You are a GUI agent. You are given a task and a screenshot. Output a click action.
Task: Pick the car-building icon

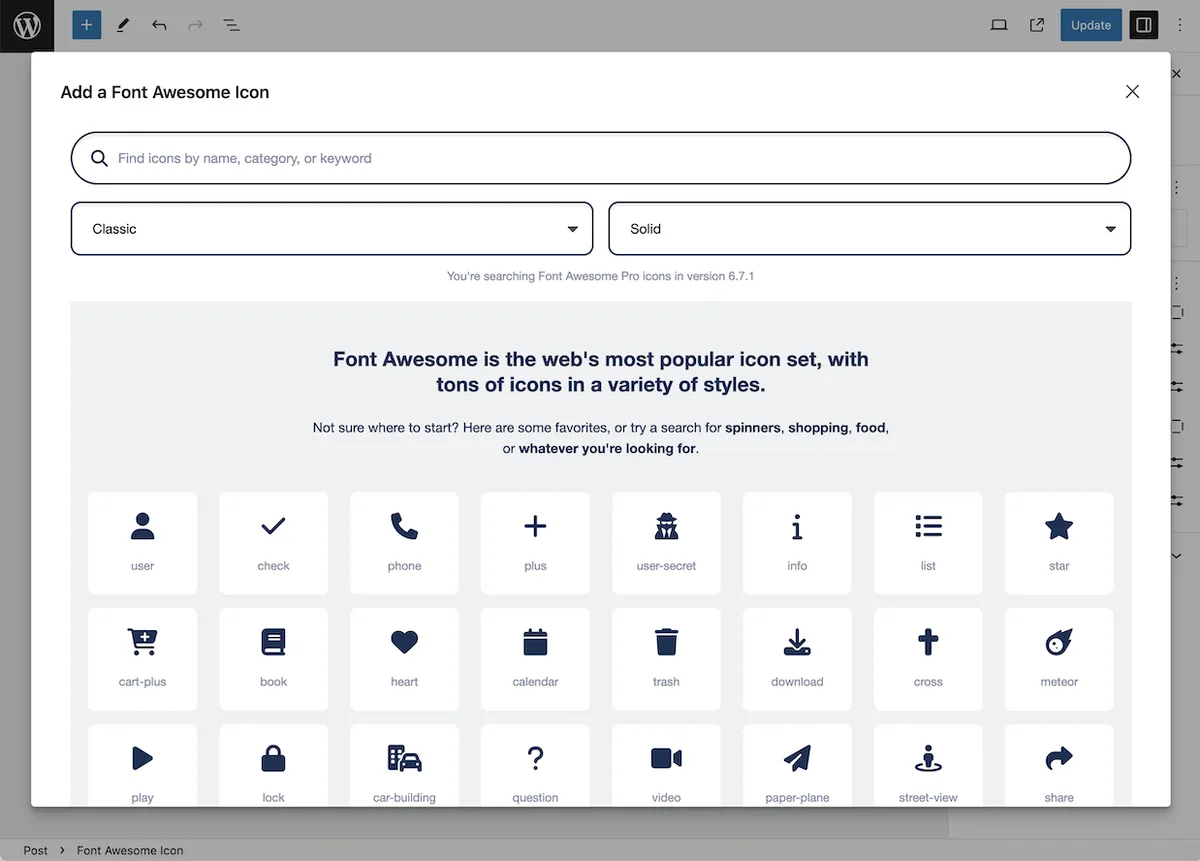404,765
